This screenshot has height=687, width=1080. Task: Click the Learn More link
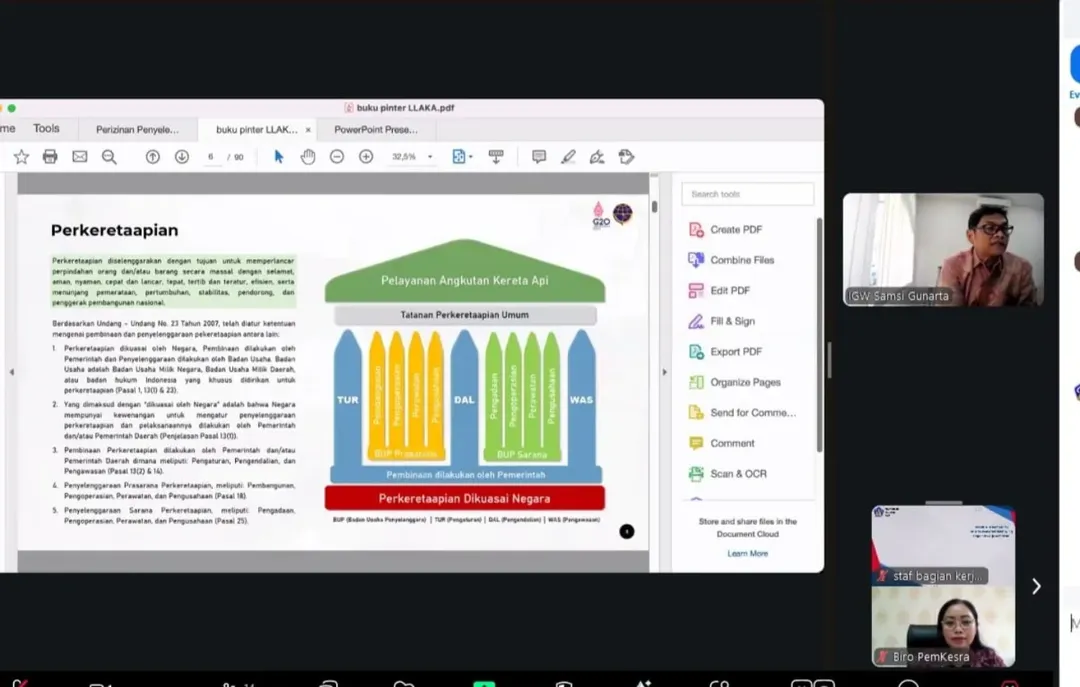pos(747,553)
